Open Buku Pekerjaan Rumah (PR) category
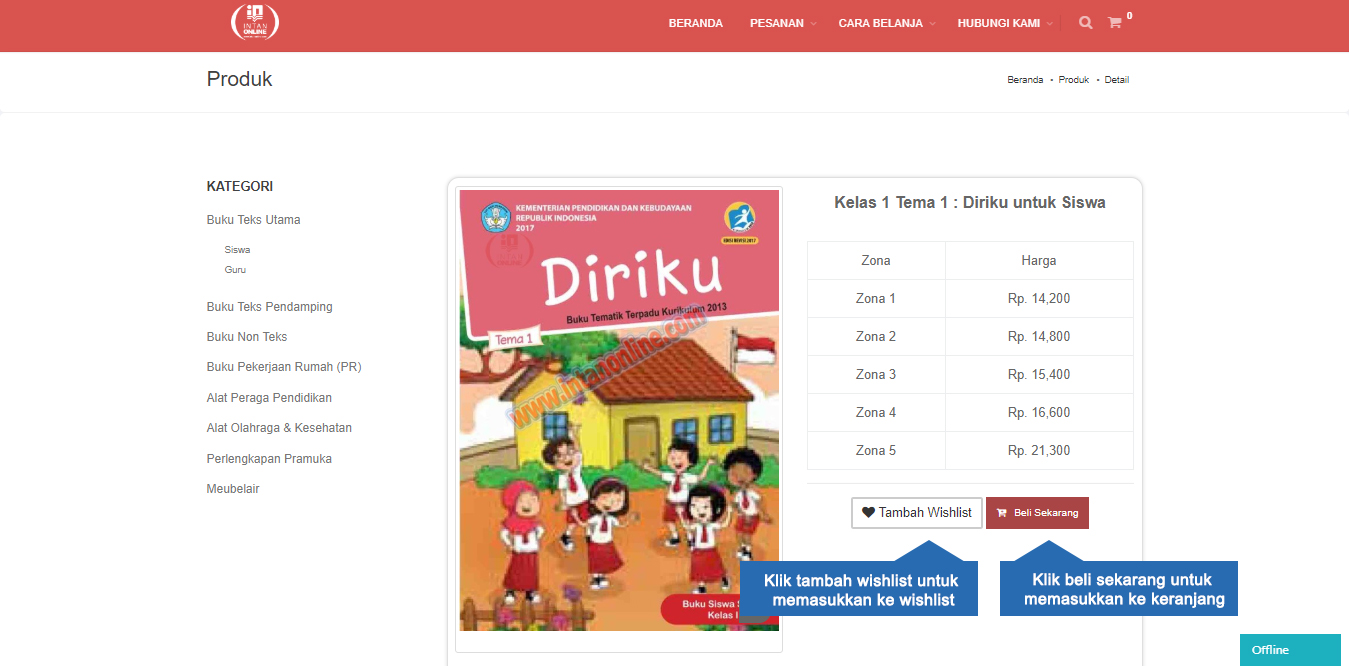 click(x=284, y=367)
